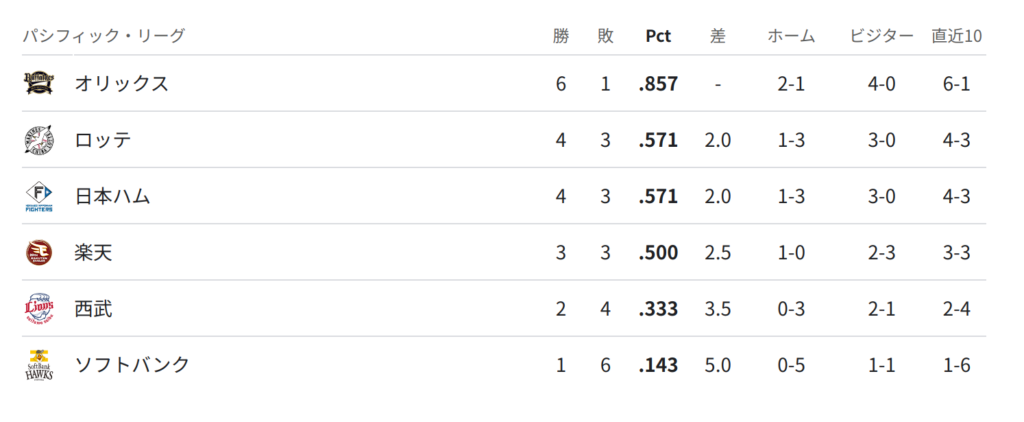
Task: Click the SoftBank Hawks team logo
Action: [38, 365]
